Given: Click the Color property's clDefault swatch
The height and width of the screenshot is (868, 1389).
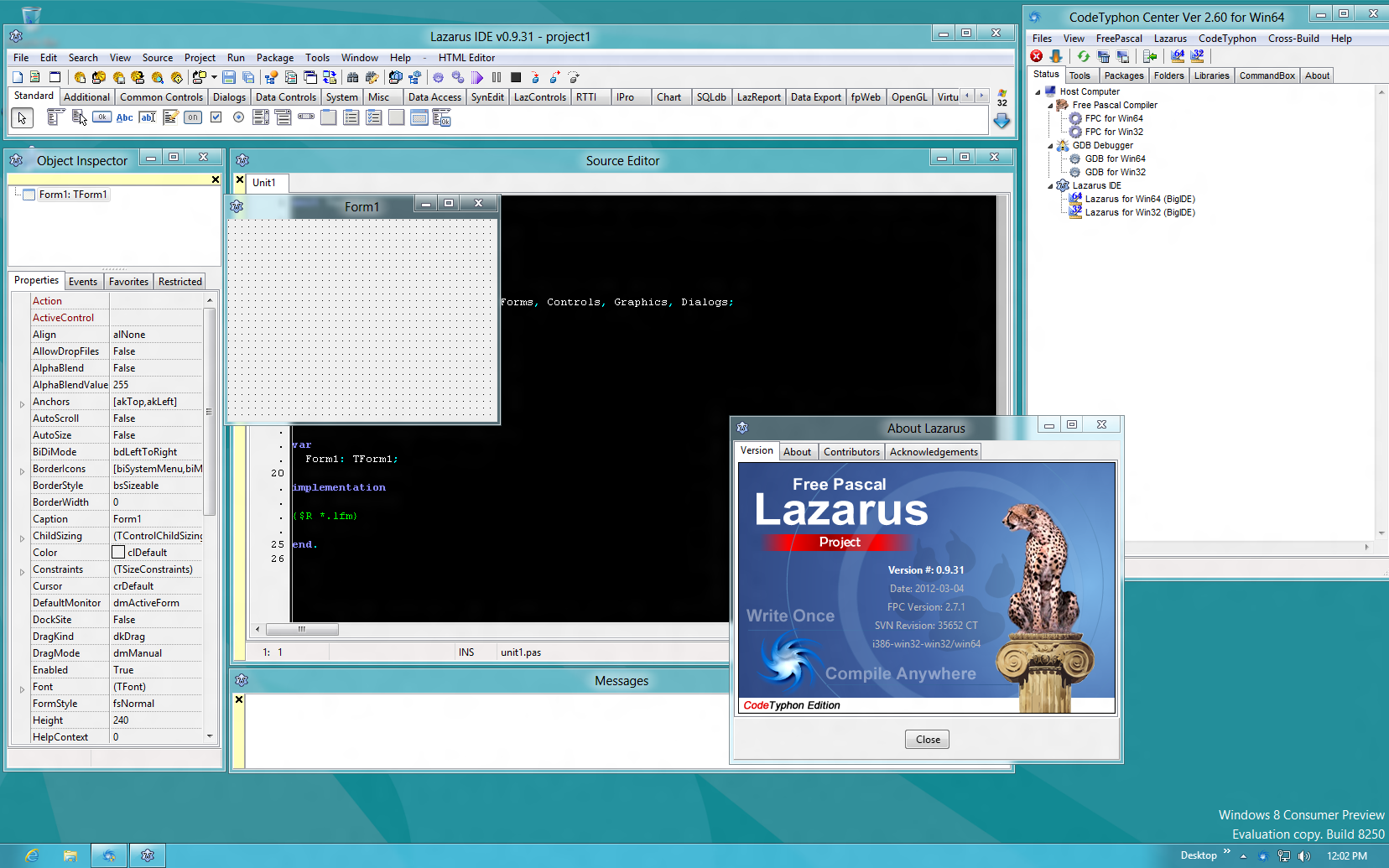Looking at the screenshot, I should point(118,553).
